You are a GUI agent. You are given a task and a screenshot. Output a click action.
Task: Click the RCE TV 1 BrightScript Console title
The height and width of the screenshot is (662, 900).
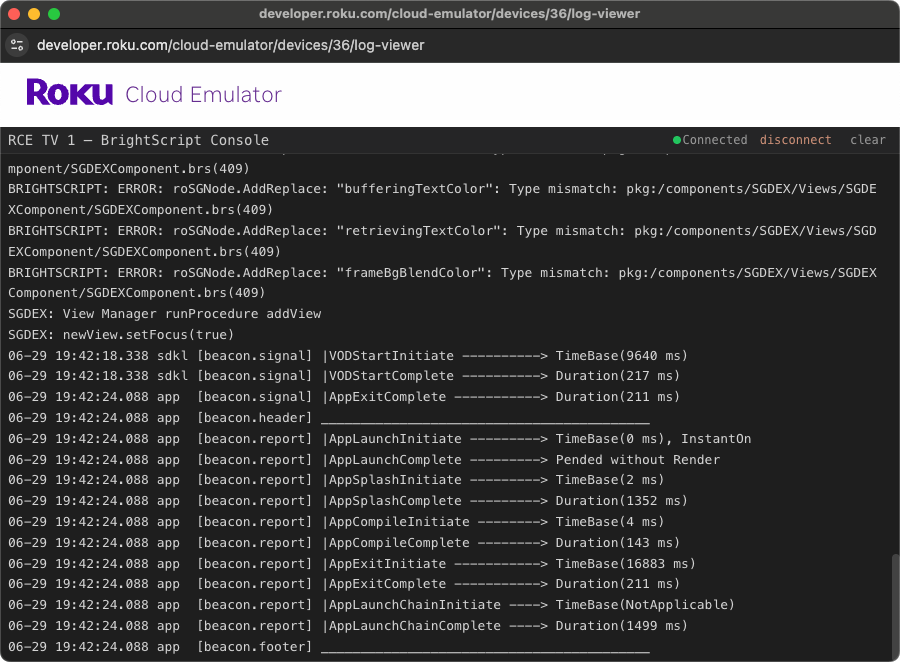click(x=138, y=141)
